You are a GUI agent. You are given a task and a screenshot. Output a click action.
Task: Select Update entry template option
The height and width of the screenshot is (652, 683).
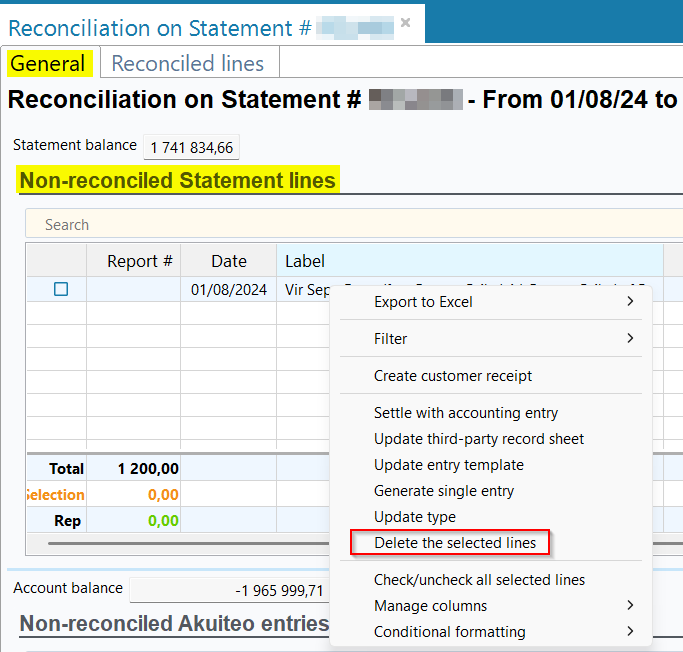(x=449, y=465)
